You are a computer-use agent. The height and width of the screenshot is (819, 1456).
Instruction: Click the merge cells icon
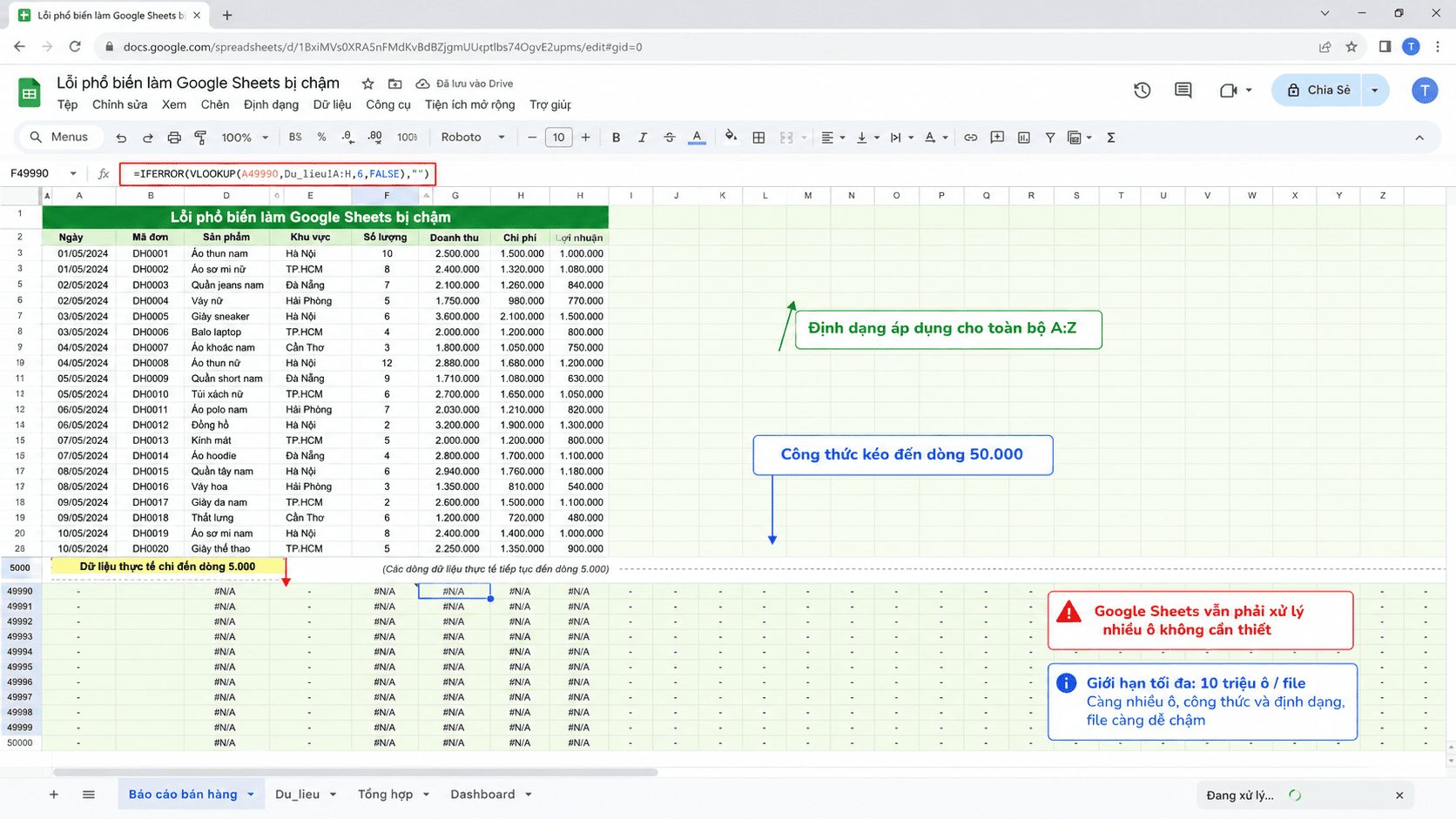click(x=786, y=138)
